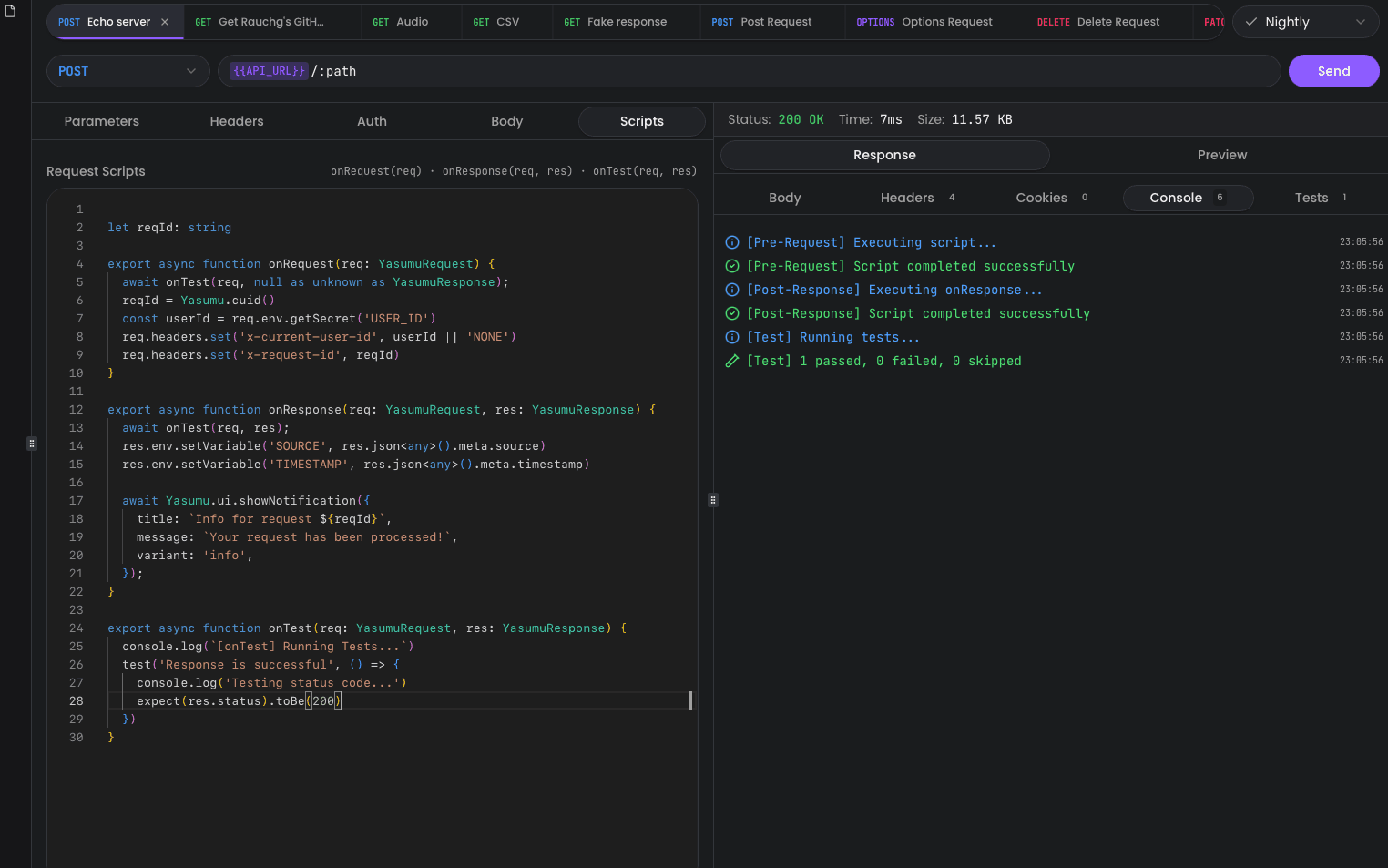The height and width of the screenshot is (868, 1388).
Task: Click the info icon beside the Pre-Request executing log
Action: click(x=732, y=242)
